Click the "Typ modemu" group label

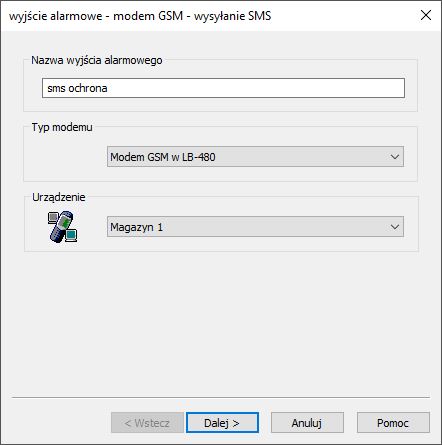coord(62,127)
